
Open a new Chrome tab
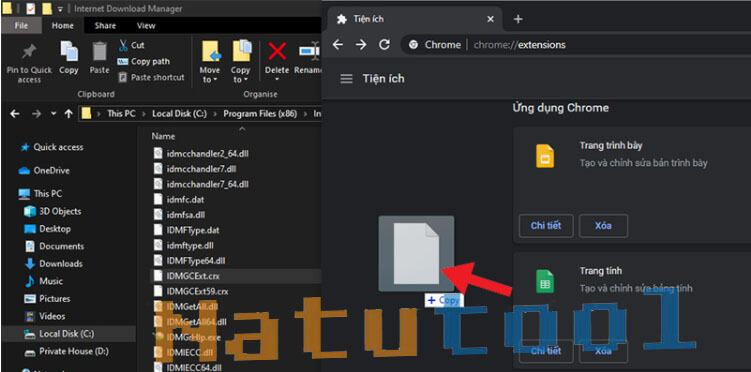(518, 19)
